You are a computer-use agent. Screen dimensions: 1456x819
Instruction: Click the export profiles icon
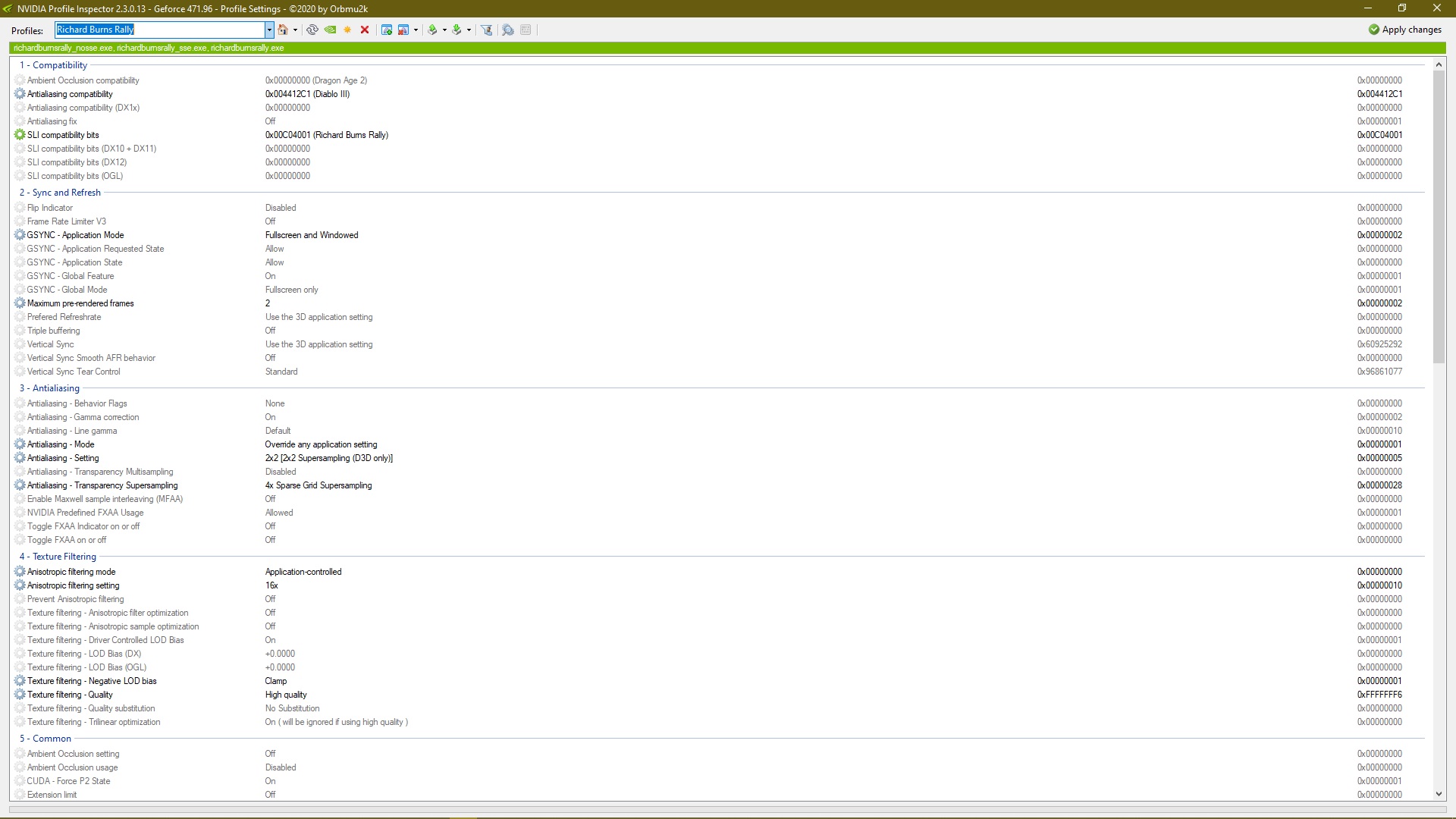[432, 30]
